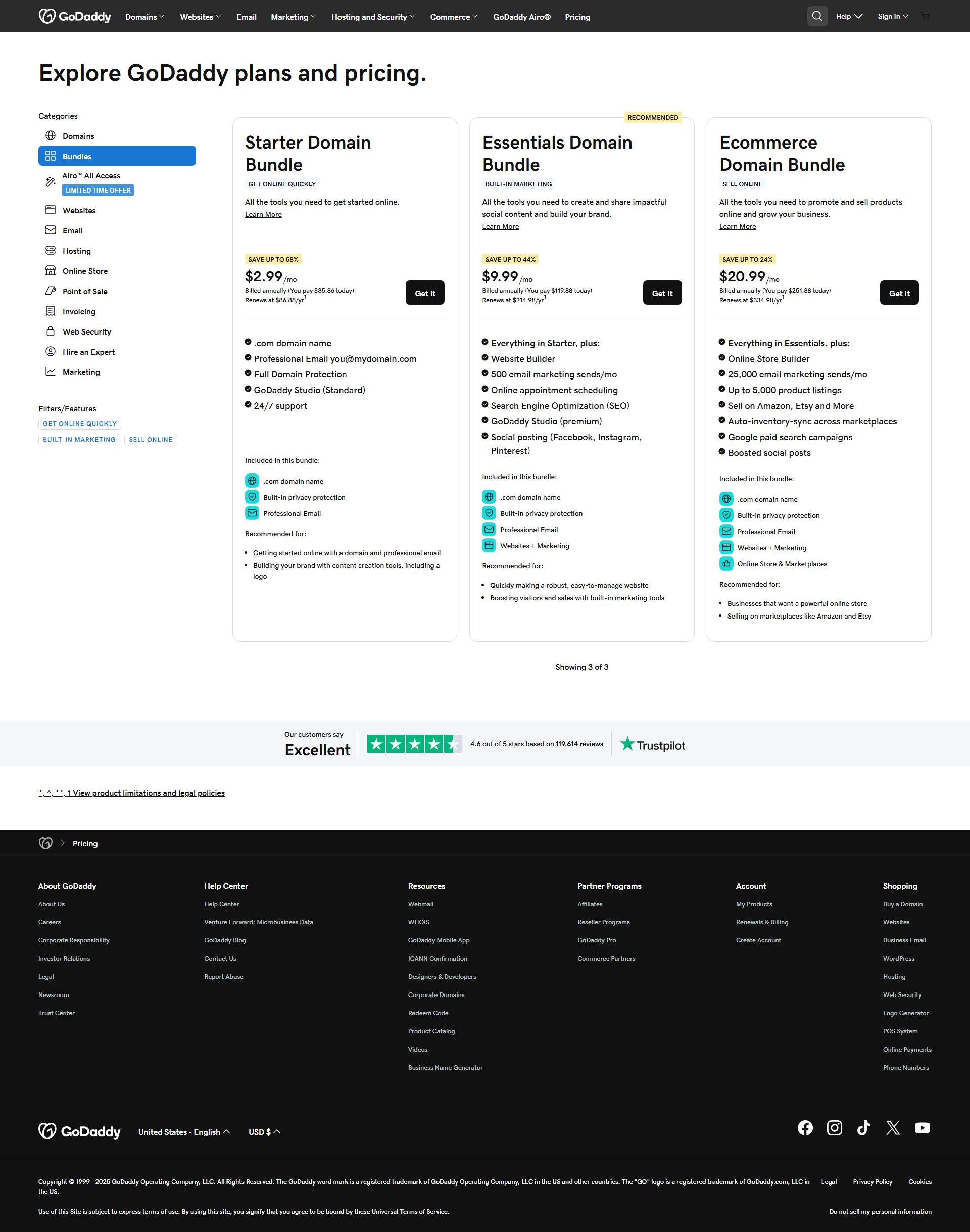Click the GoDaddy breadcrumb home icon

(x=45, y=843)
